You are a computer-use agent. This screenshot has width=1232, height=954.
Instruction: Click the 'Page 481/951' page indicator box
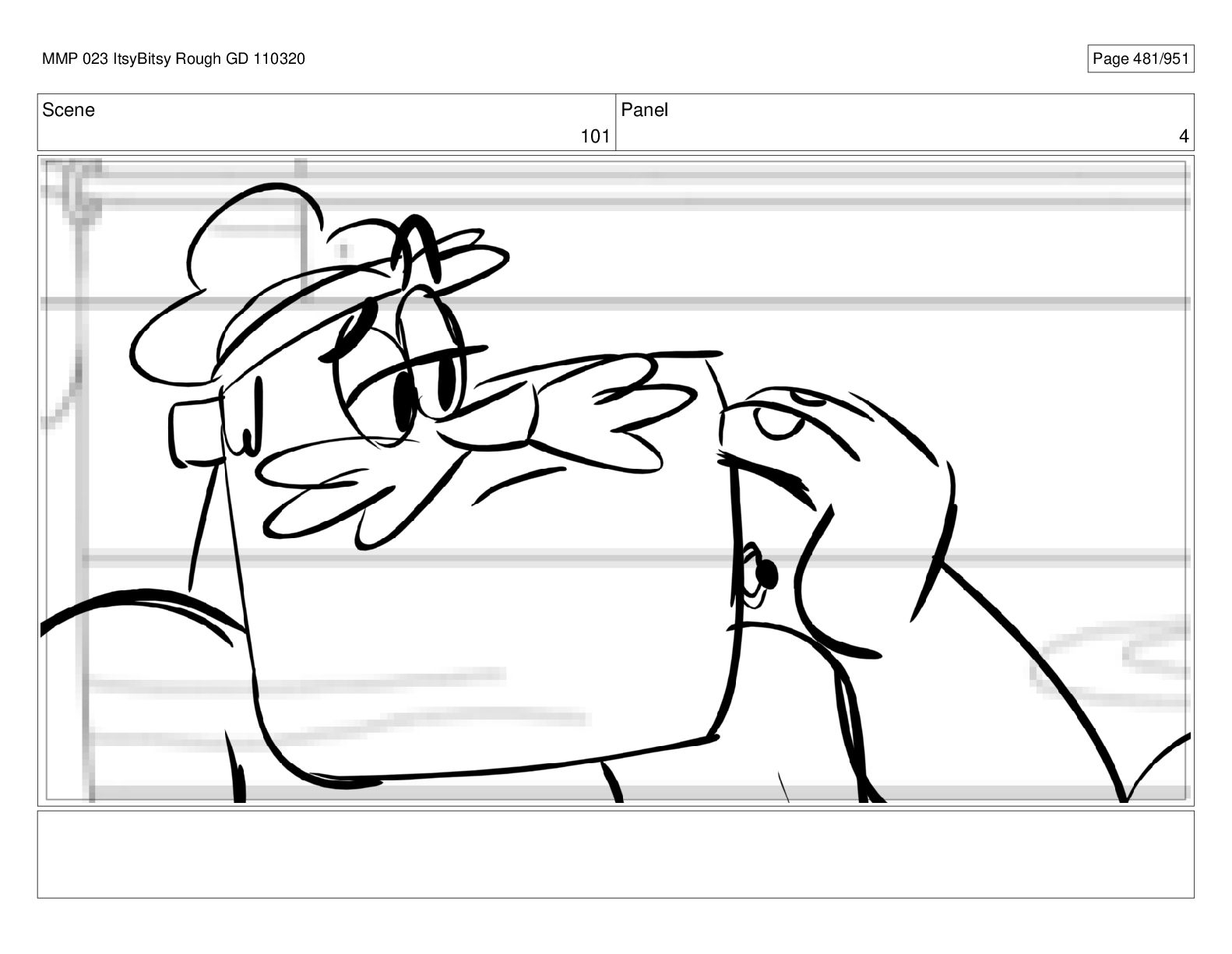coord(1140,59)
